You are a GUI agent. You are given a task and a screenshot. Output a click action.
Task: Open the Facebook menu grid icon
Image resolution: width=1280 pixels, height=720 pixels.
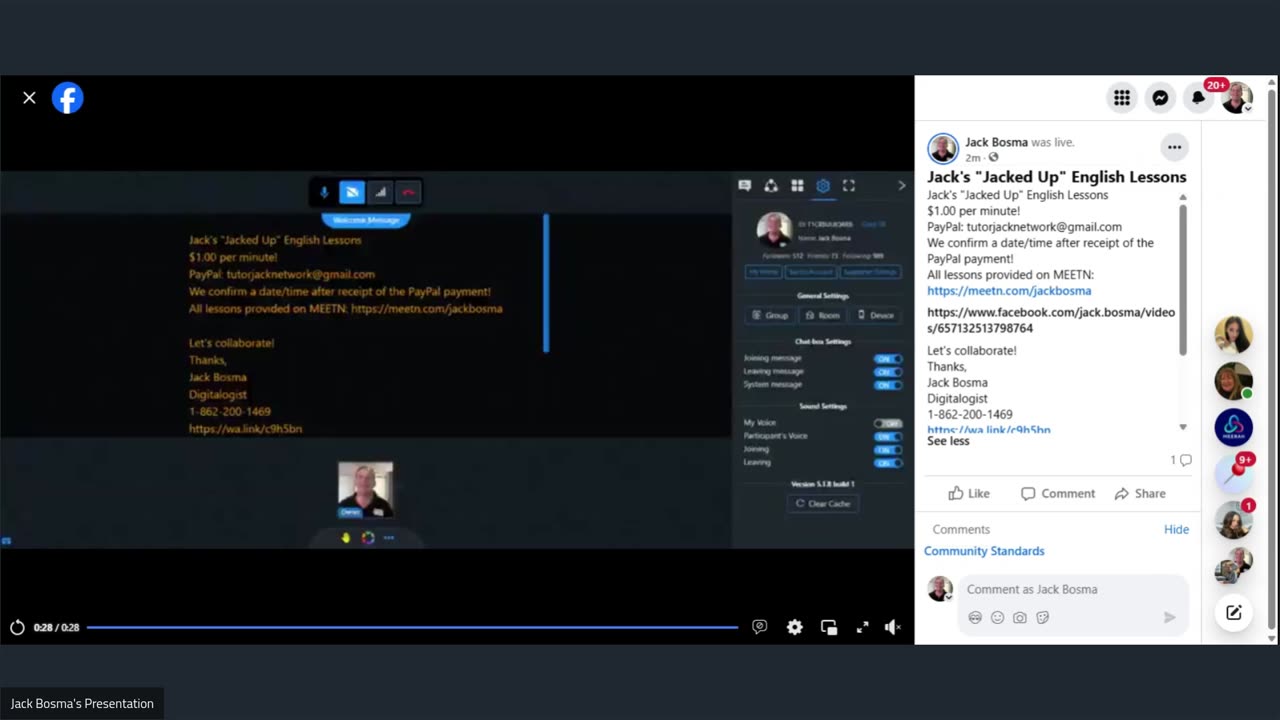coord(1122,98)
